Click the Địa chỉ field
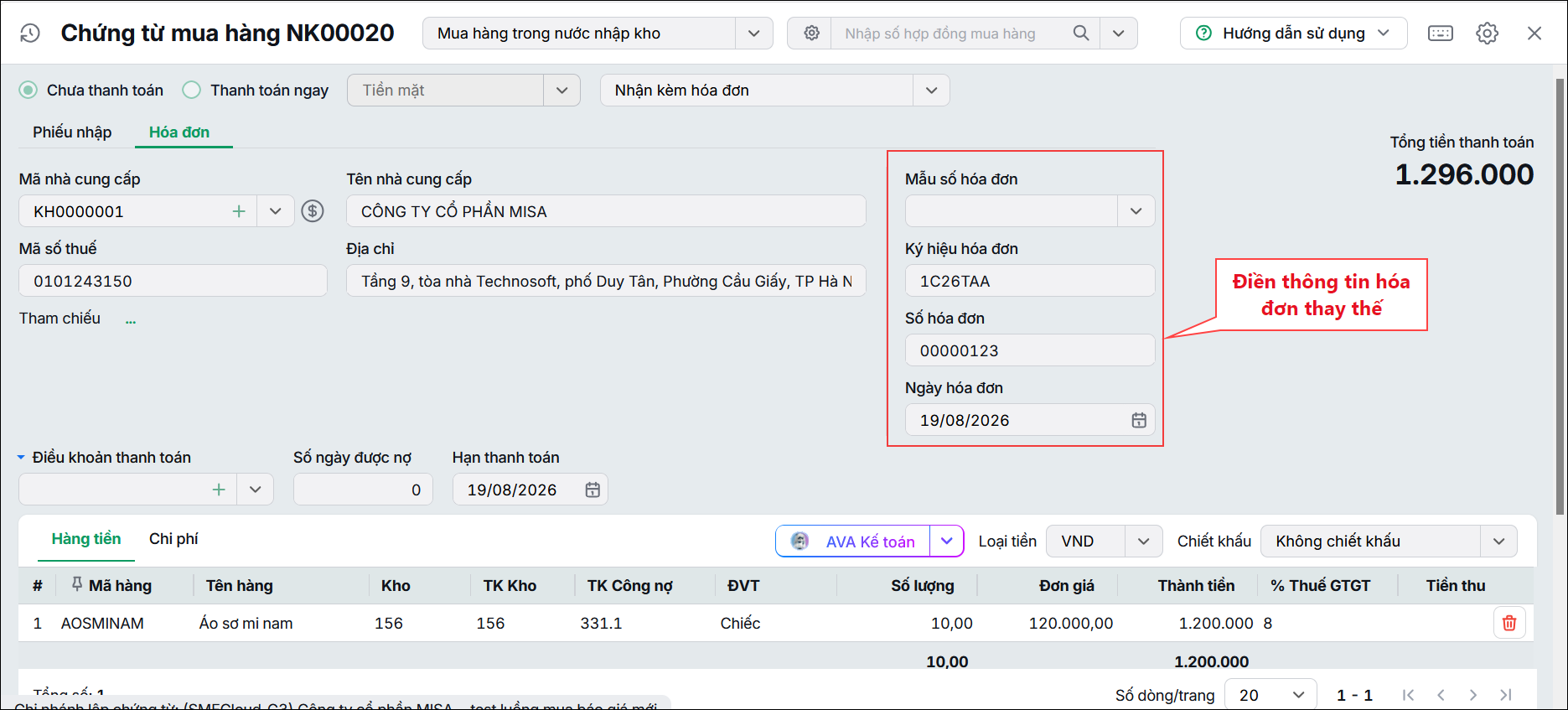 coord(606,281)
